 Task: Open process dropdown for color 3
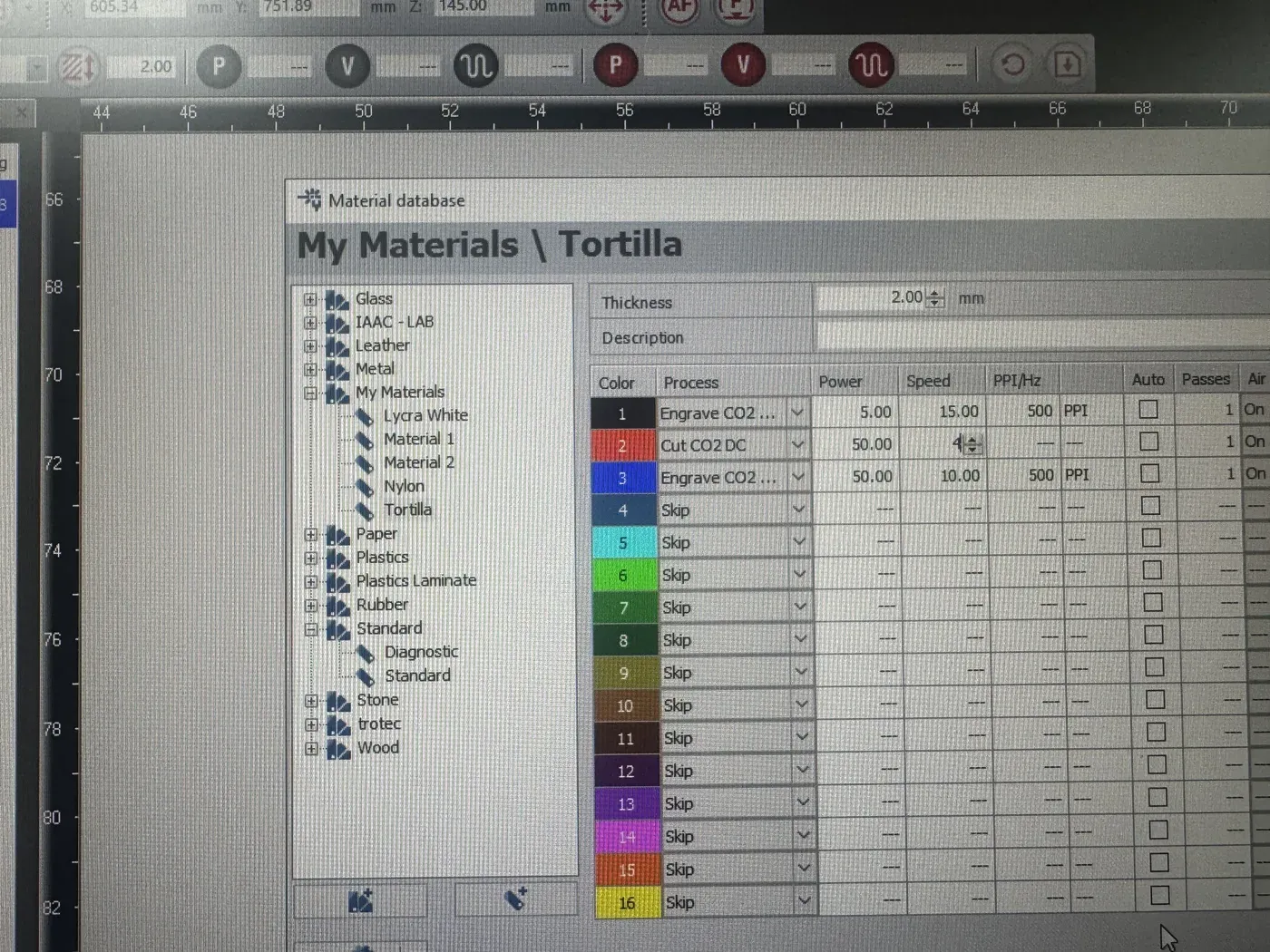tap(798, 477)
